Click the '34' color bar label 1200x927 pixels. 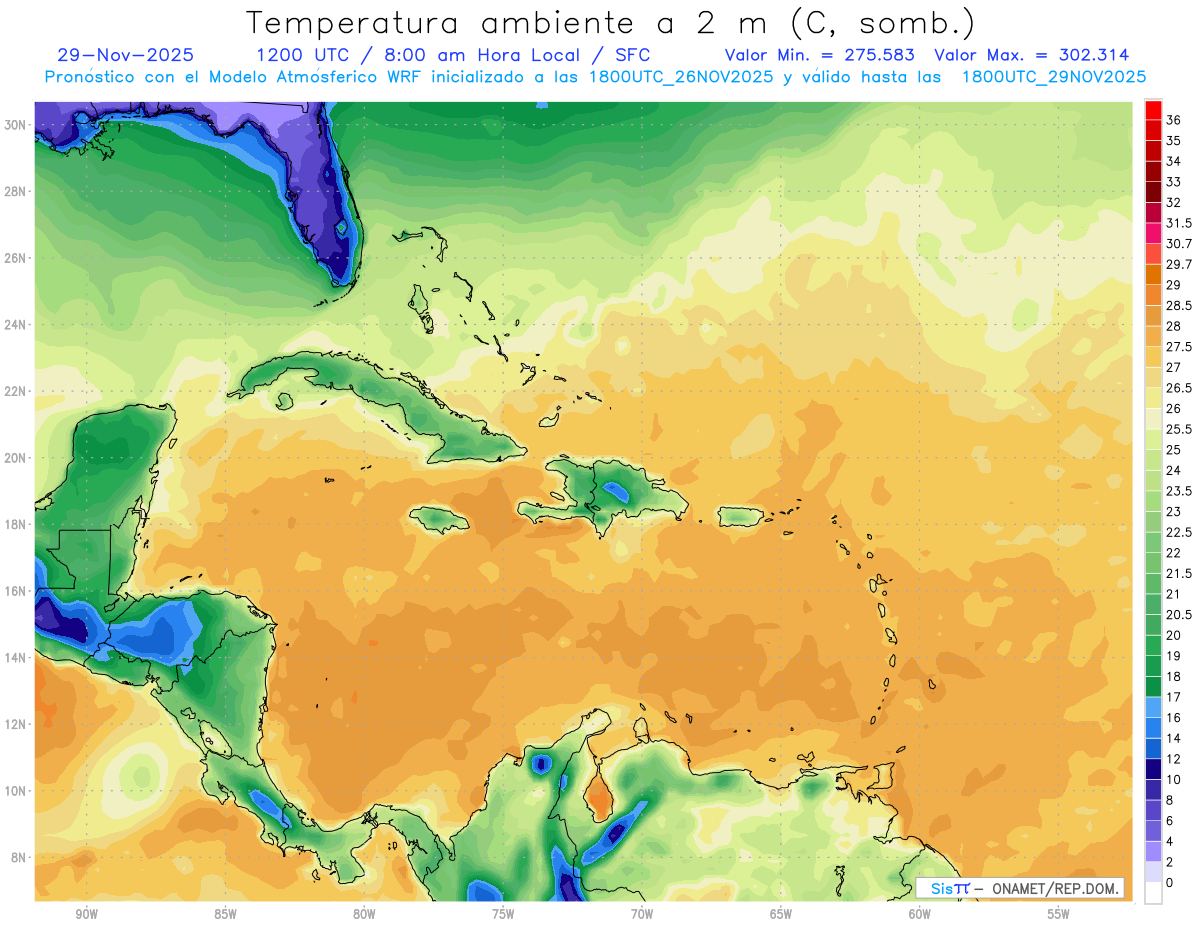(x=1174, y=161)
